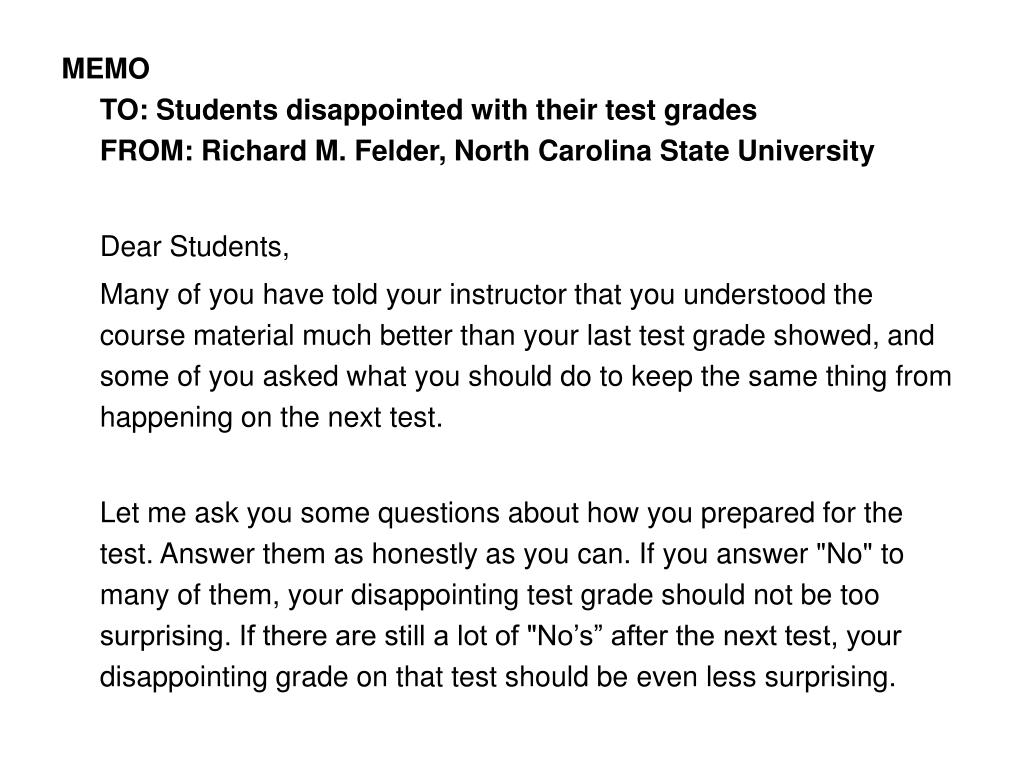Click the Dear Students greeting

(195, 247)
